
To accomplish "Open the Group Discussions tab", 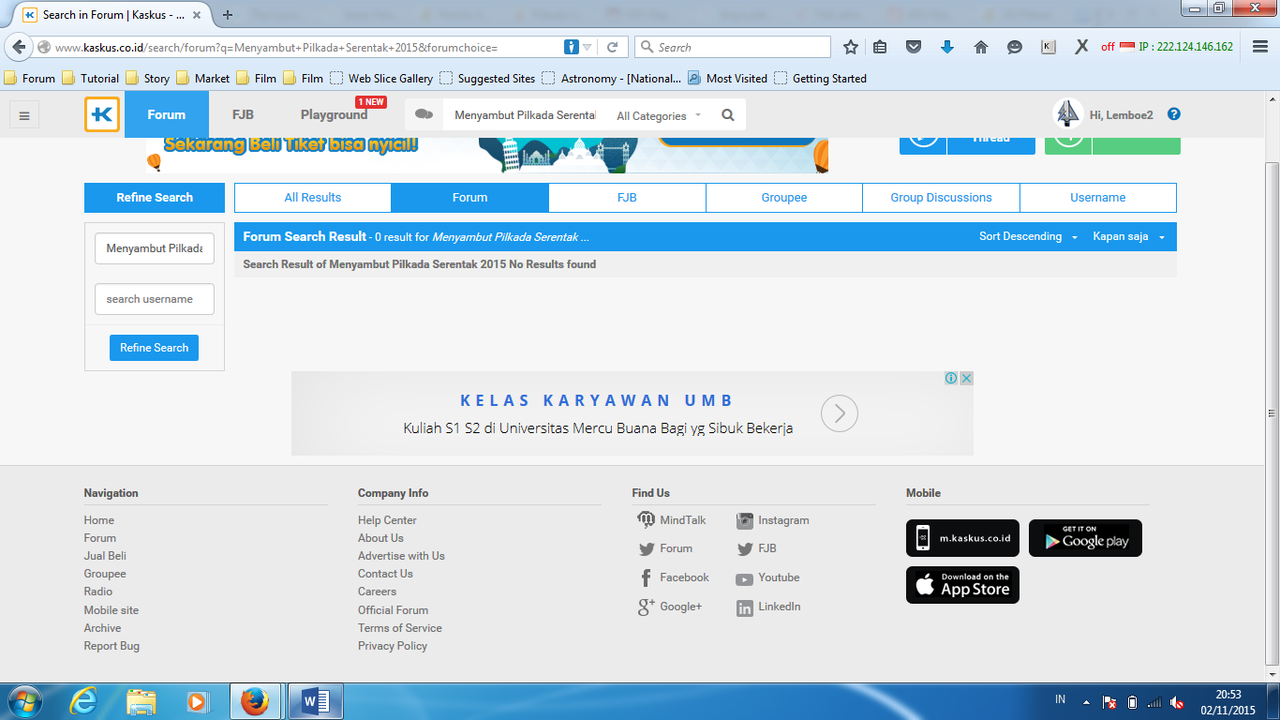I will click(941, 198).
